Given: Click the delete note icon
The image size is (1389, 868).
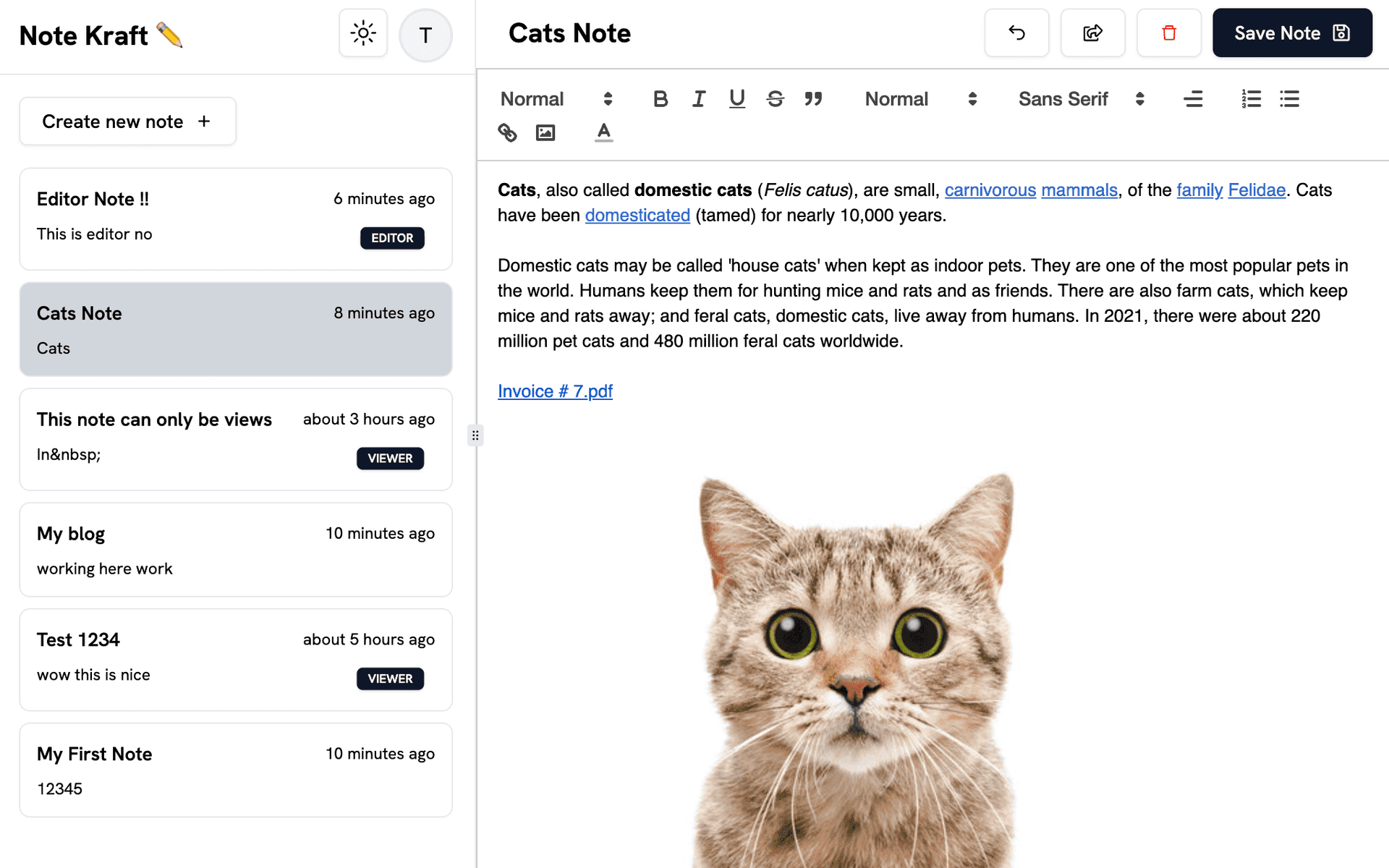Looking at the screenshot, I should pyautogui.click(x=1168, y=33).
